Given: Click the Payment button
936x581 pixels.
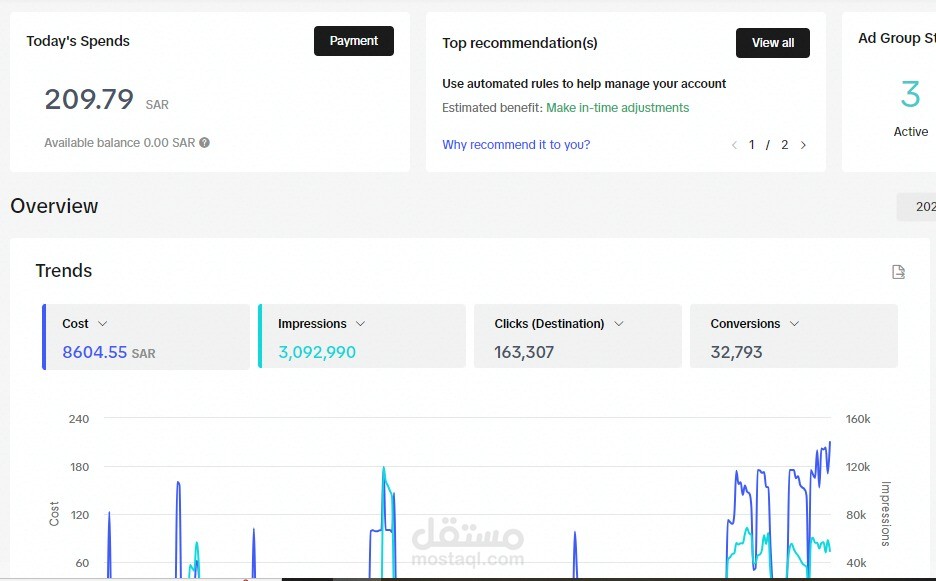Looking at the screenshot, I should pyautogui.click(x=353, y=41).
